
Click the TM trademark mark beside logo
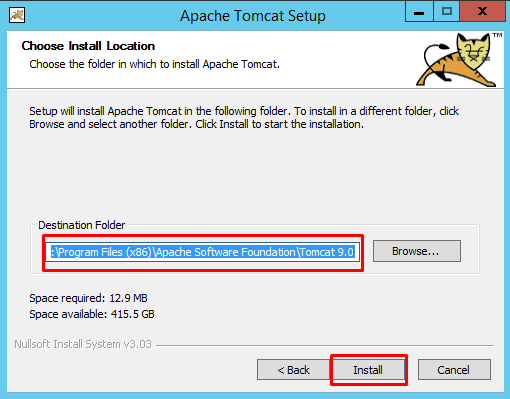coord(497,35)
